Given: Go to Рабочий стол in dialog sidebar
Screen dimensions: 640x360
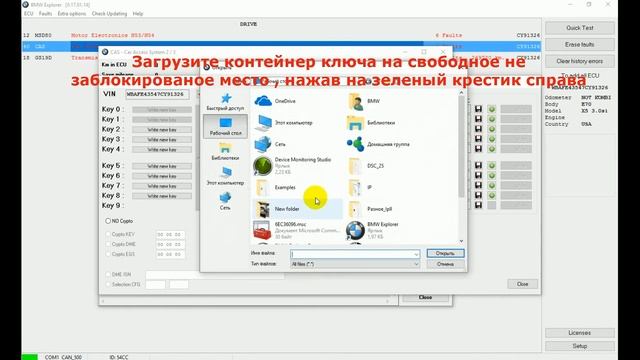Looking at the screenshot, I should (x=225, y=126).
